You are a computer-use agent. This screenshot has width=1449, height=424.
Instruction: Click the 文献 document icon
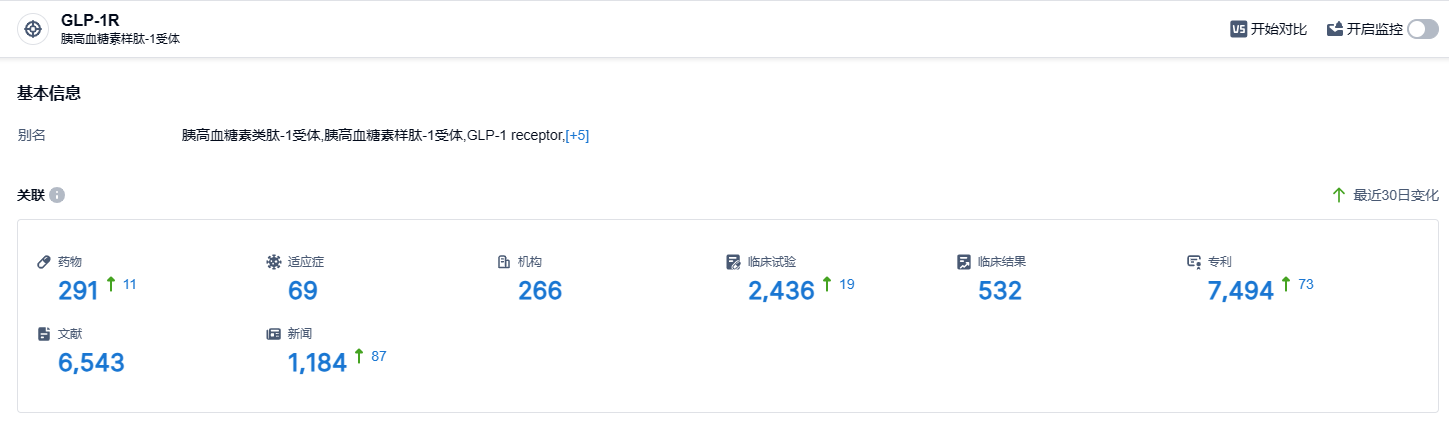point(43,334)
